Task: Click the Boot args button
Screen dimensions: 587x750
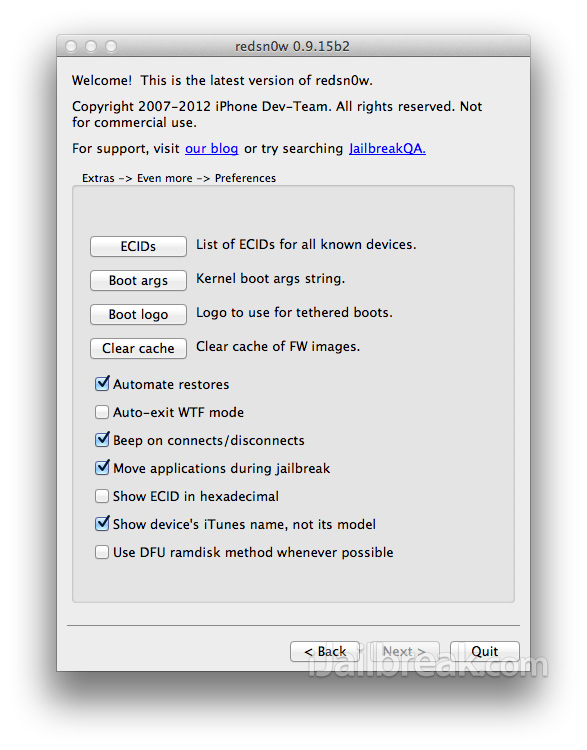Action: pyautogui.click(x=138, y=280)
